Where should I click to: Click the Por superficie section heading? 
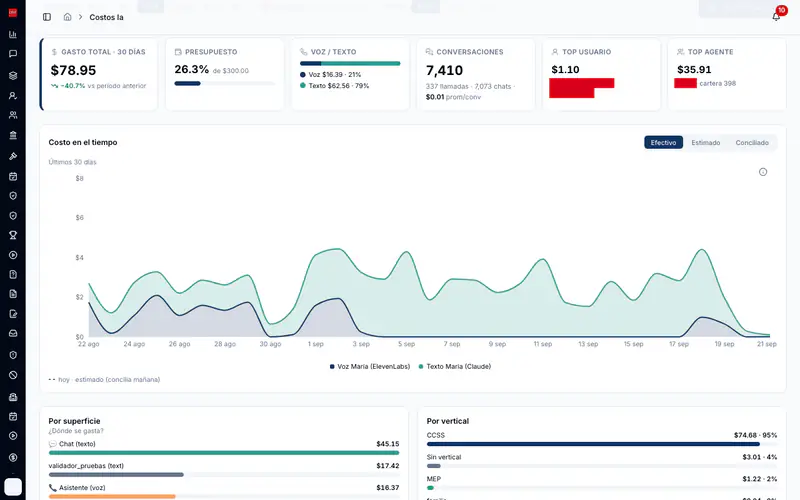[74, 421]
